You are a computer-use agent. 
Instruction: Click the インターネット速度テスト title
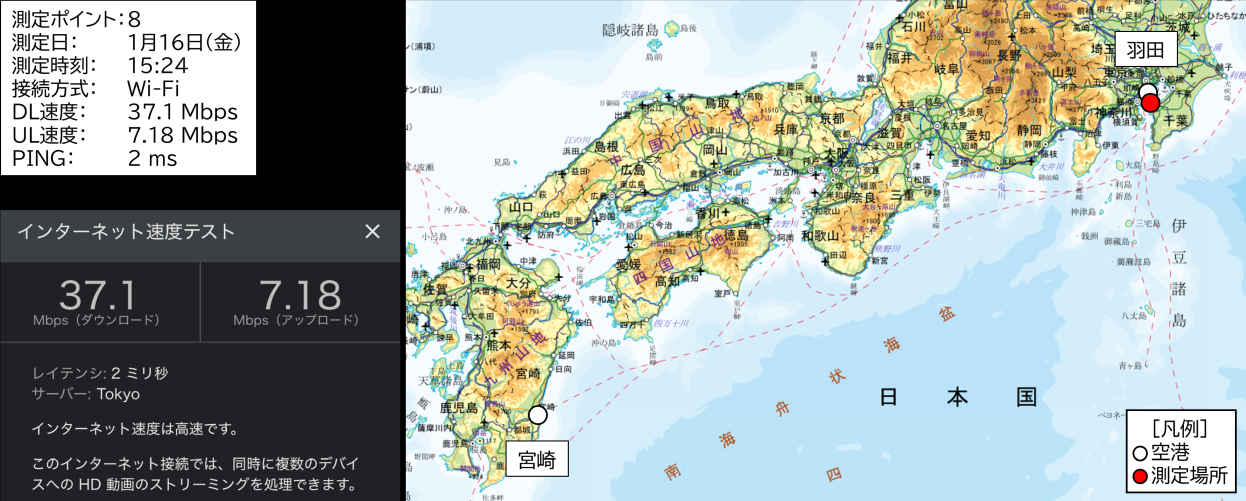click(x=126, y=232)
